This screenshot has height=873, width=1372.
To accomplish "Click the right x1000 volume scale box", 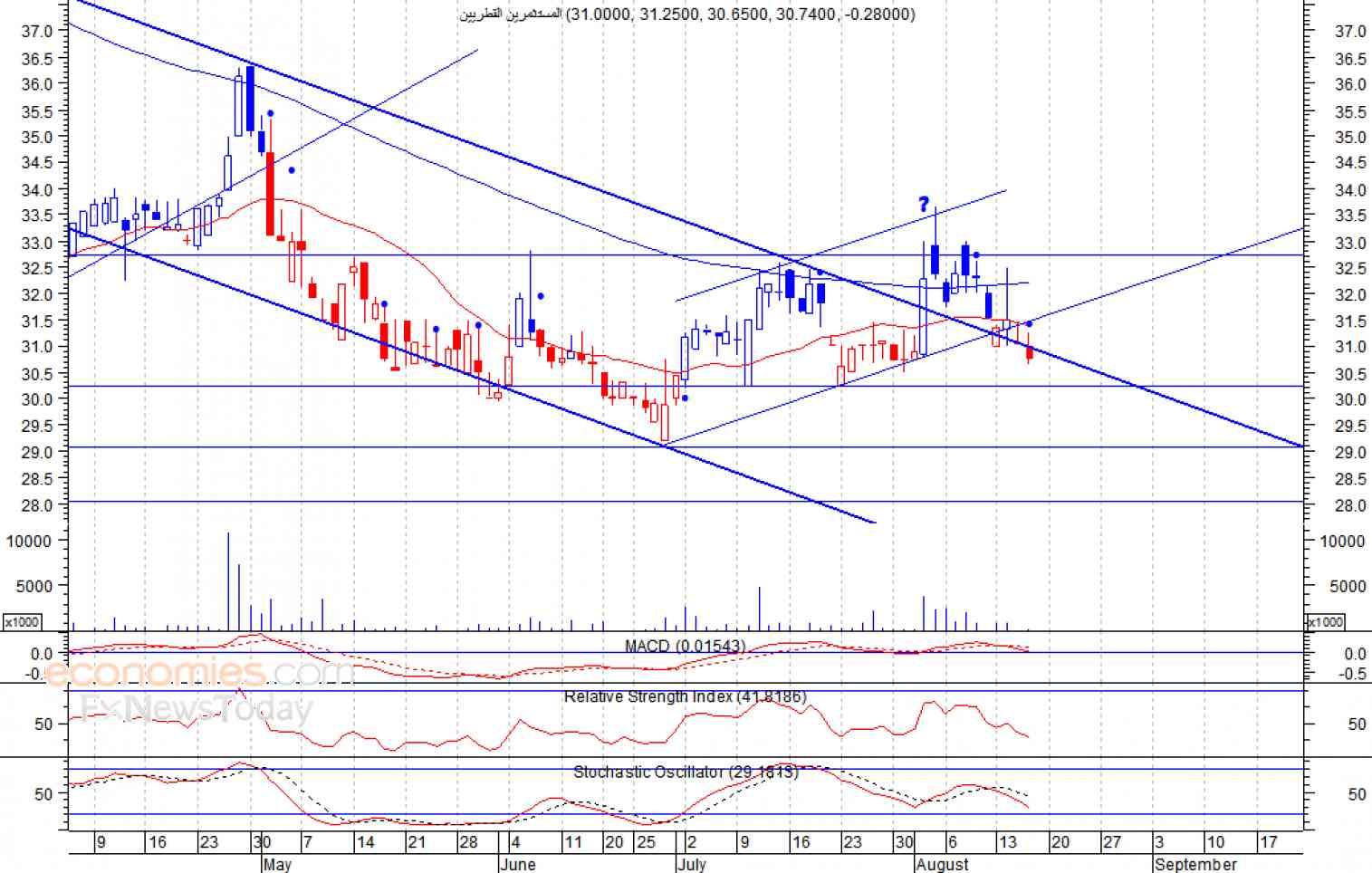I will (1325, 622).
